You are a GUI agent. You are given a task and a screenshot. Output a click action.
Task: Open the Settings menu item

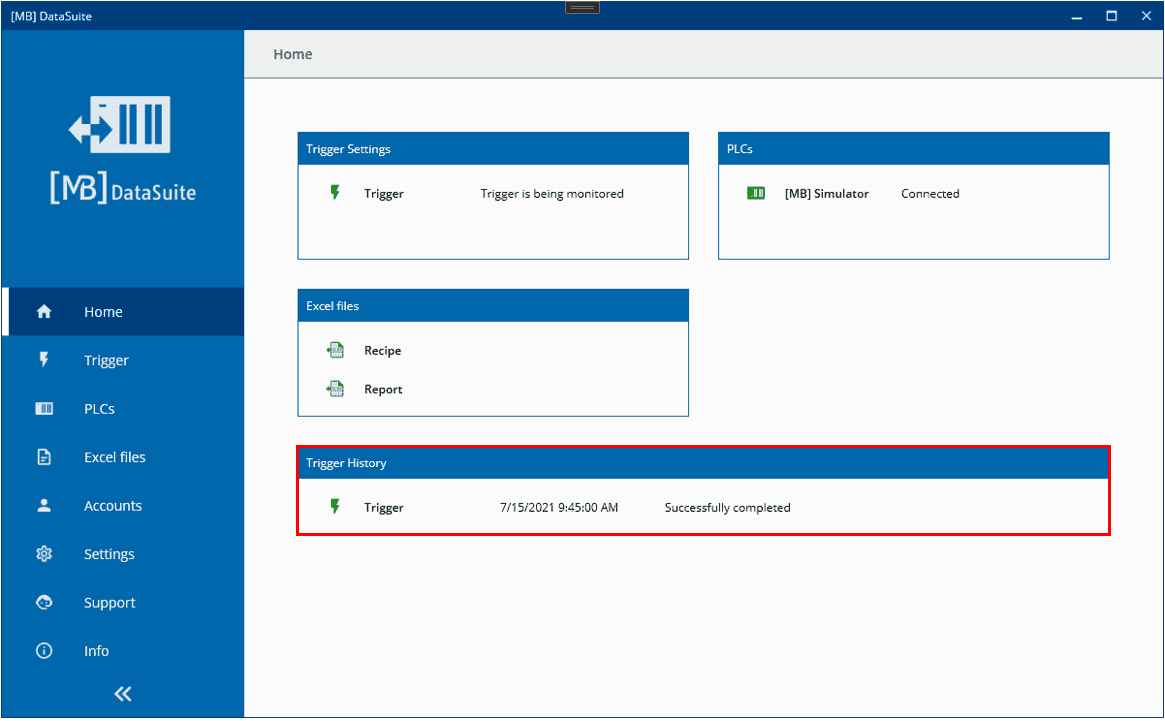[x=123, y=554]
